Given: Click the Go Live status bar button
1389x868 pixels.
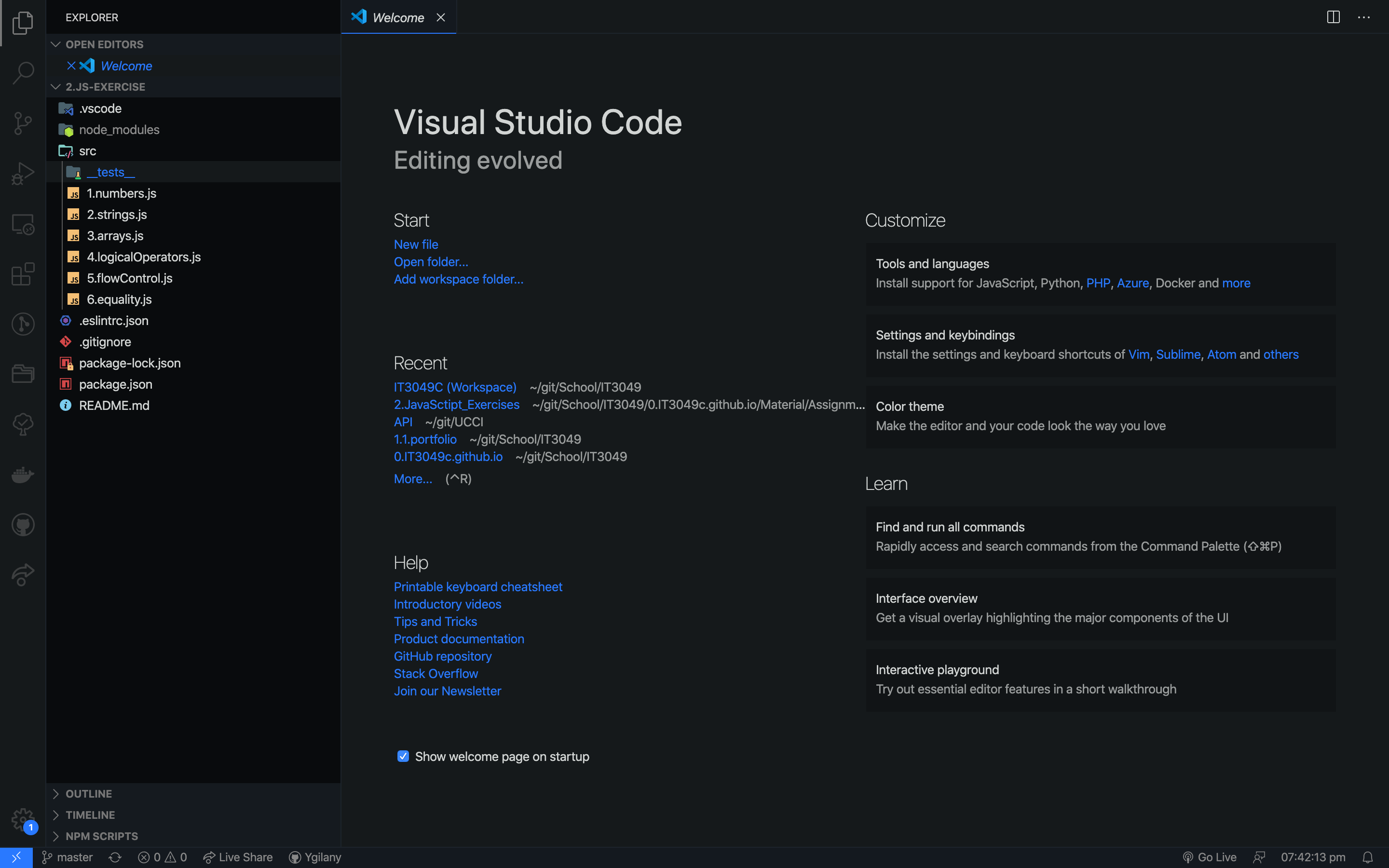Looking at the screenshot, I should tap(1211, 857).
